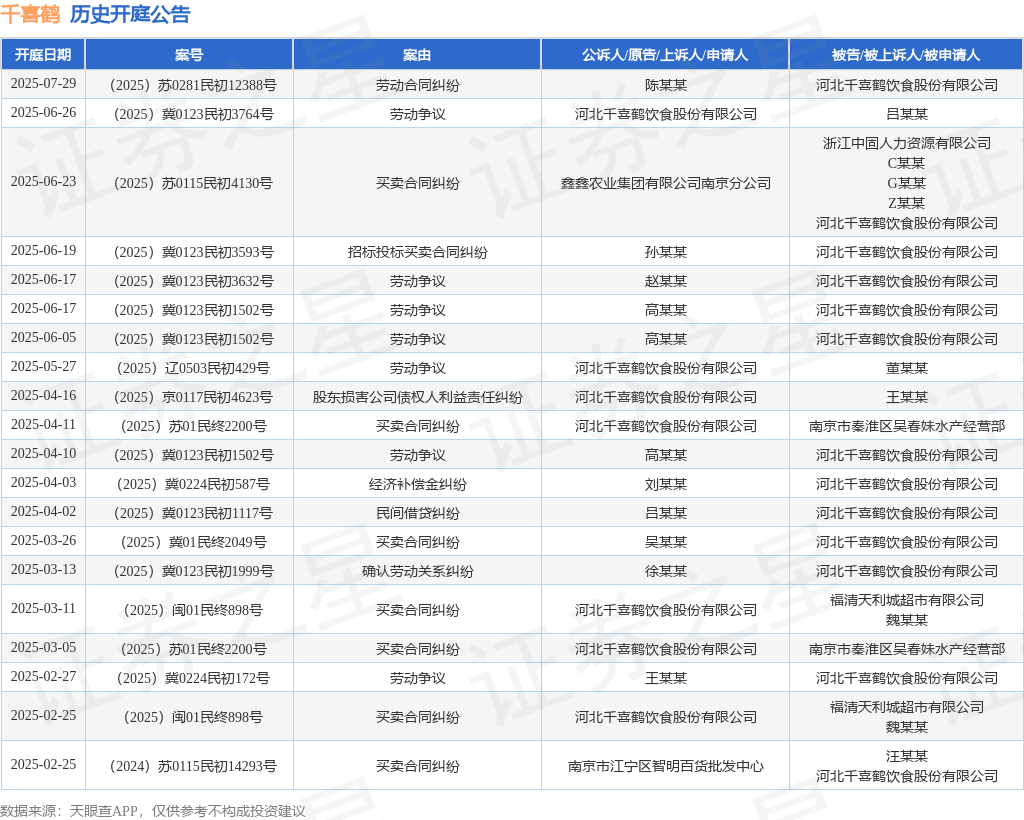
Task: Click defendant 王某某 in the 2025-04-16 row
Action: [906, 397]
